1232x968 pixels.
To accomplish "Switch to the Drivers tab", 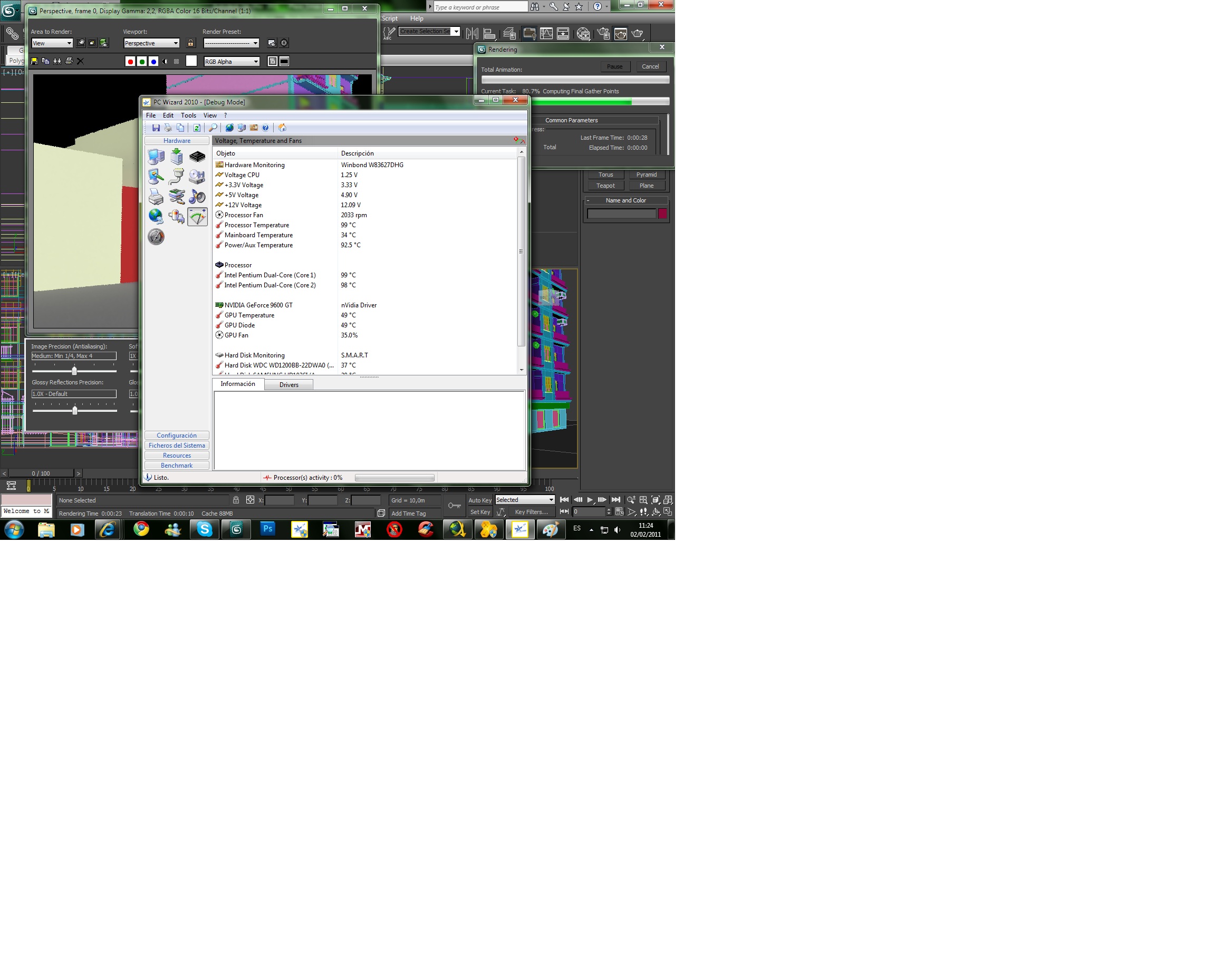I will pos(288,385).
